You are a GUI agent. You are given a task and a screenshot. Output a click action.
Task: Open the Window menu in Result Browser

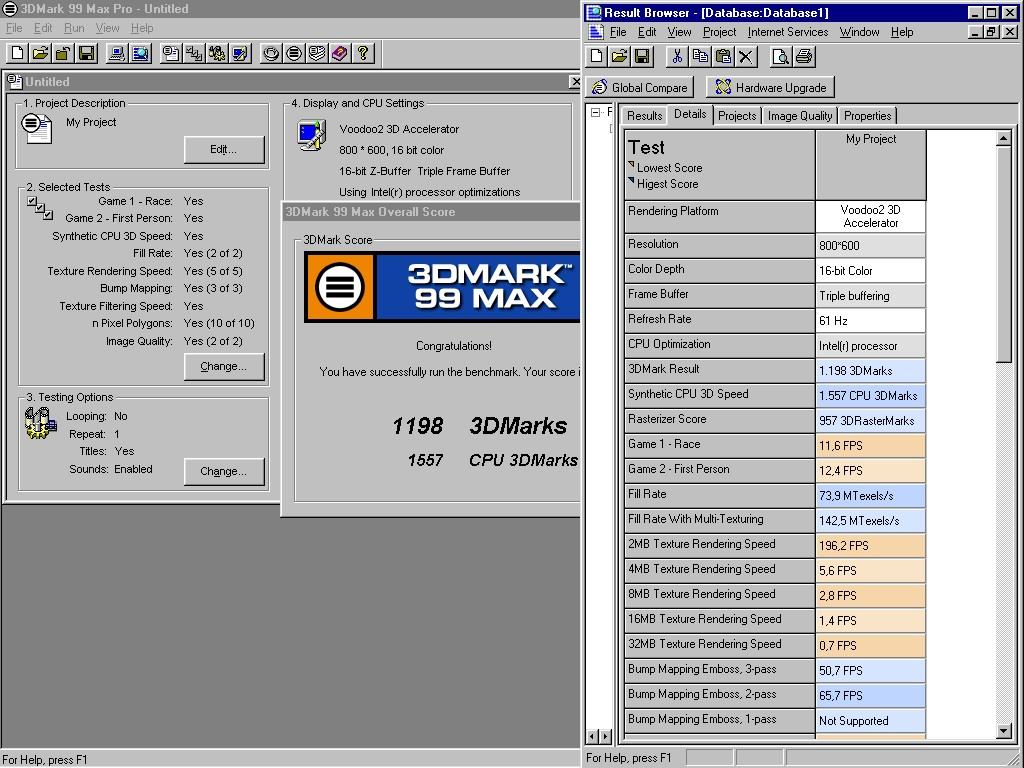859,32
